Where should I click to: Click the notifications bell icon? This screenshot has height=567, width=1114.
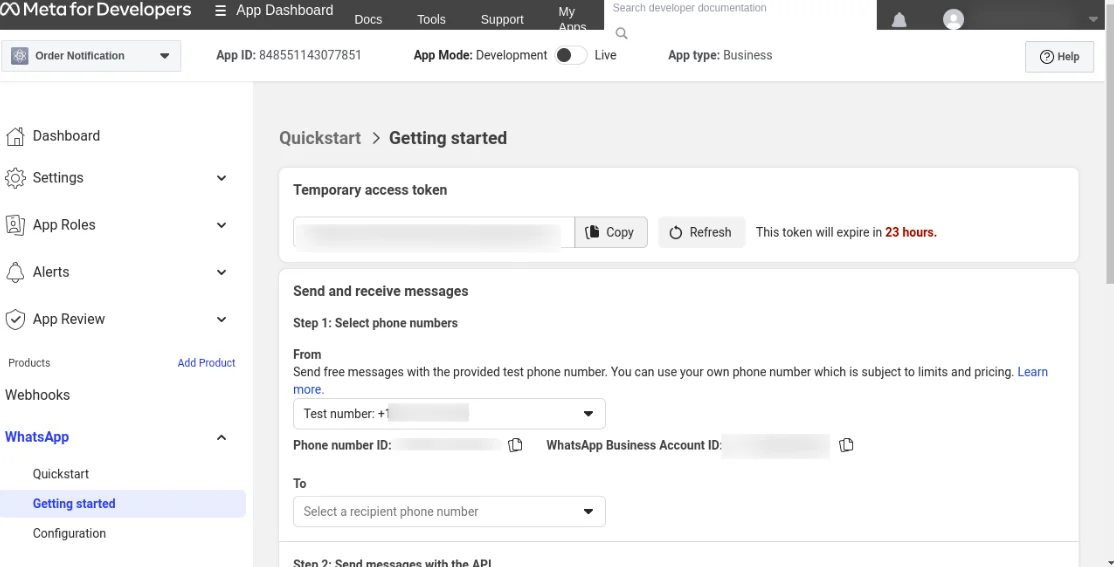899,20
